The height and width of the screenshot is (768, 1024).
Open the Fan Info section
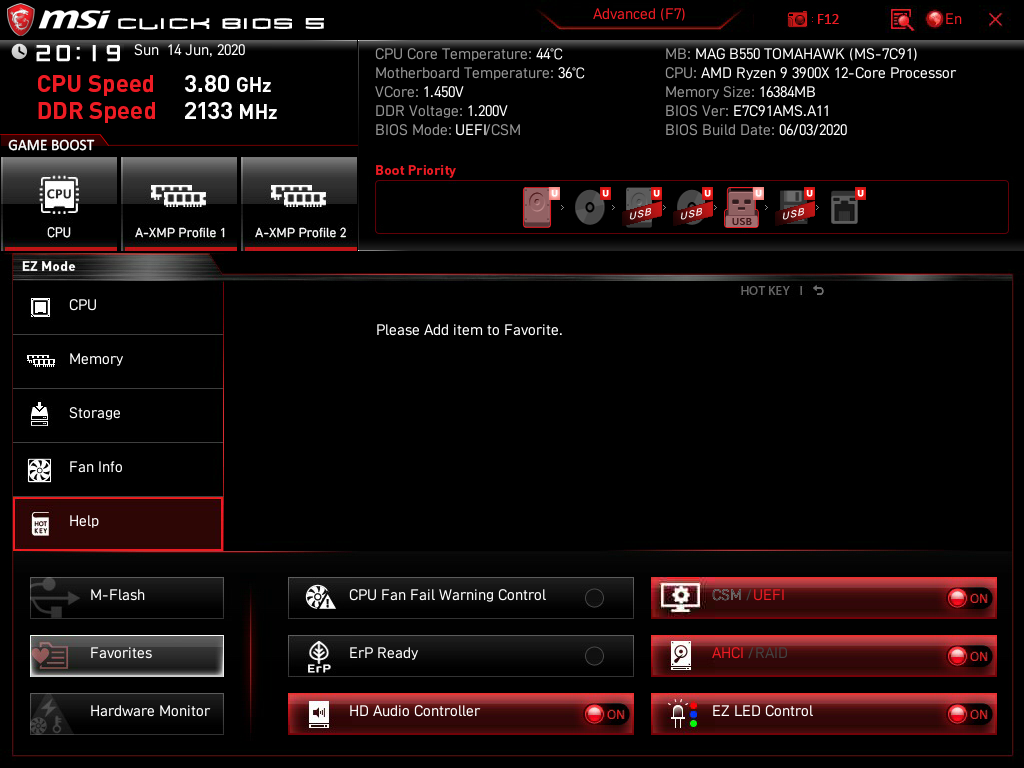pyautogui.click(x=118, y=468)
